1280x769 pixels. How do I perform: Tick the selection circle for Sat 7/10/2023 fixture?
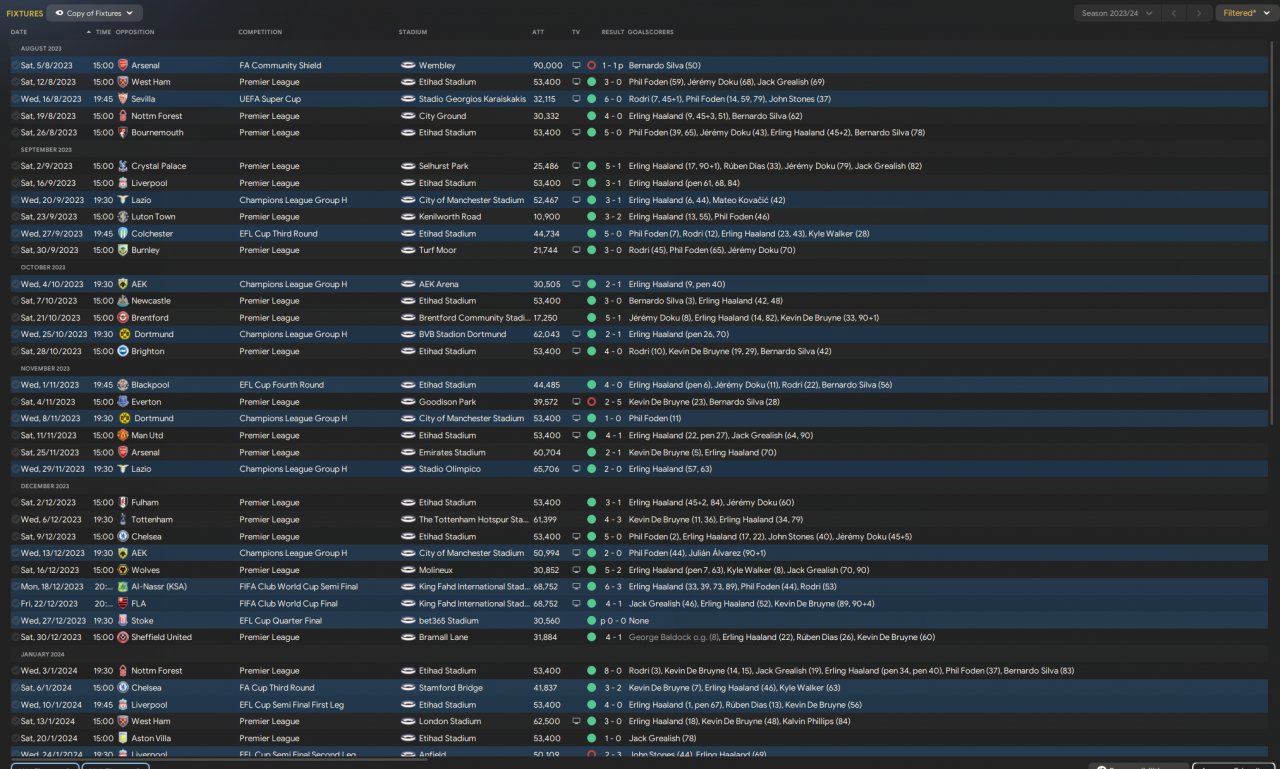(x=15, y=301)
